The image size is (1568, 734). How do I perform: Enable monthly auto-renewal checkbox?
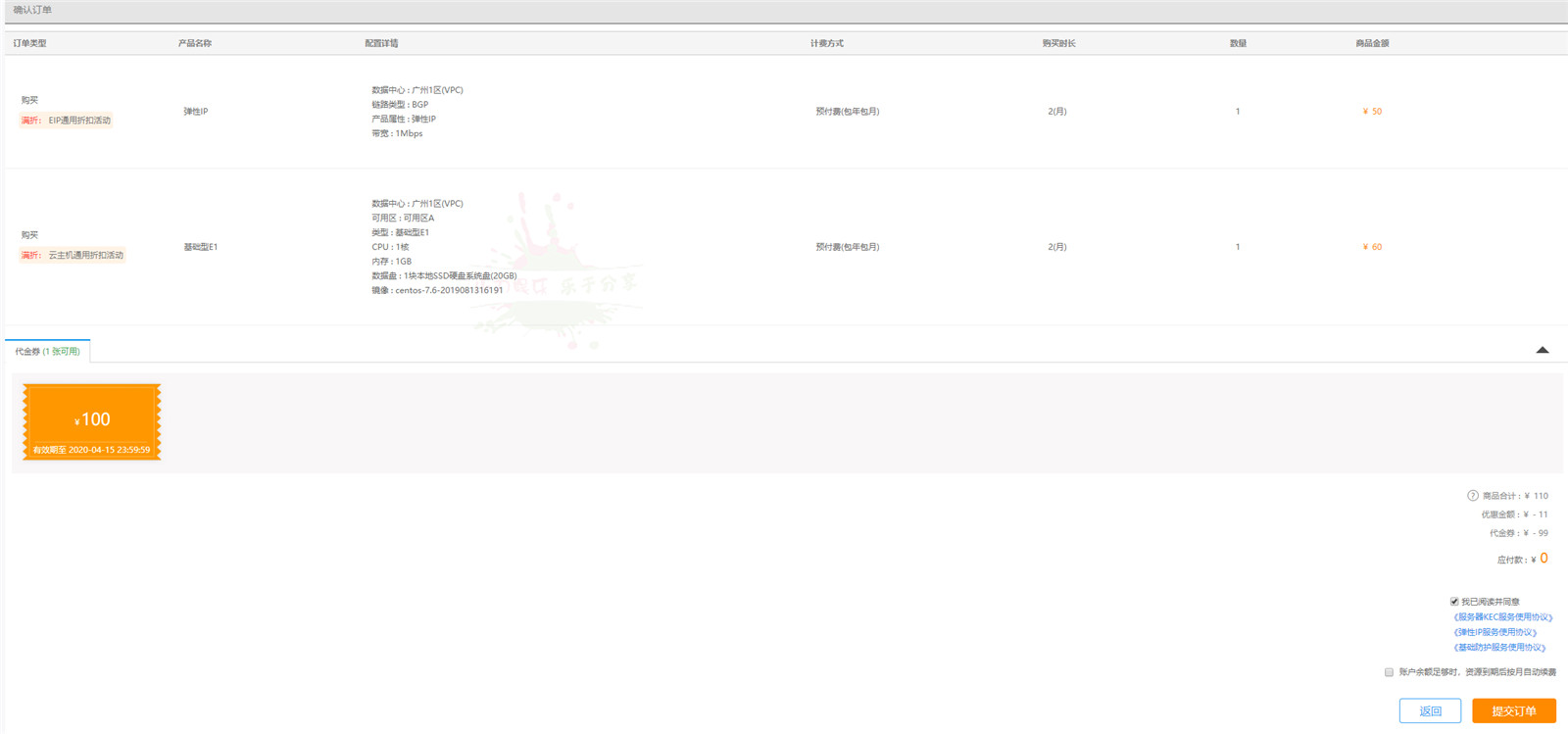tap(1389, 672)
